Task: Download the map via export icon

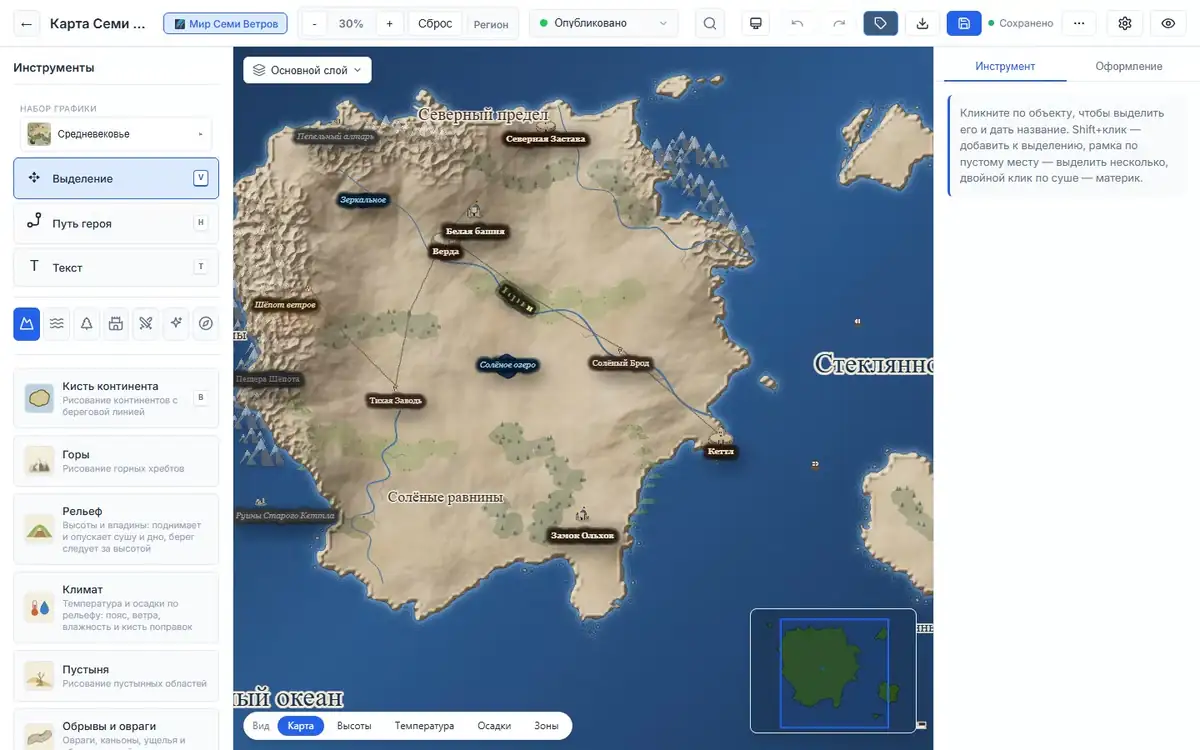Action: [x=922, y=23]
